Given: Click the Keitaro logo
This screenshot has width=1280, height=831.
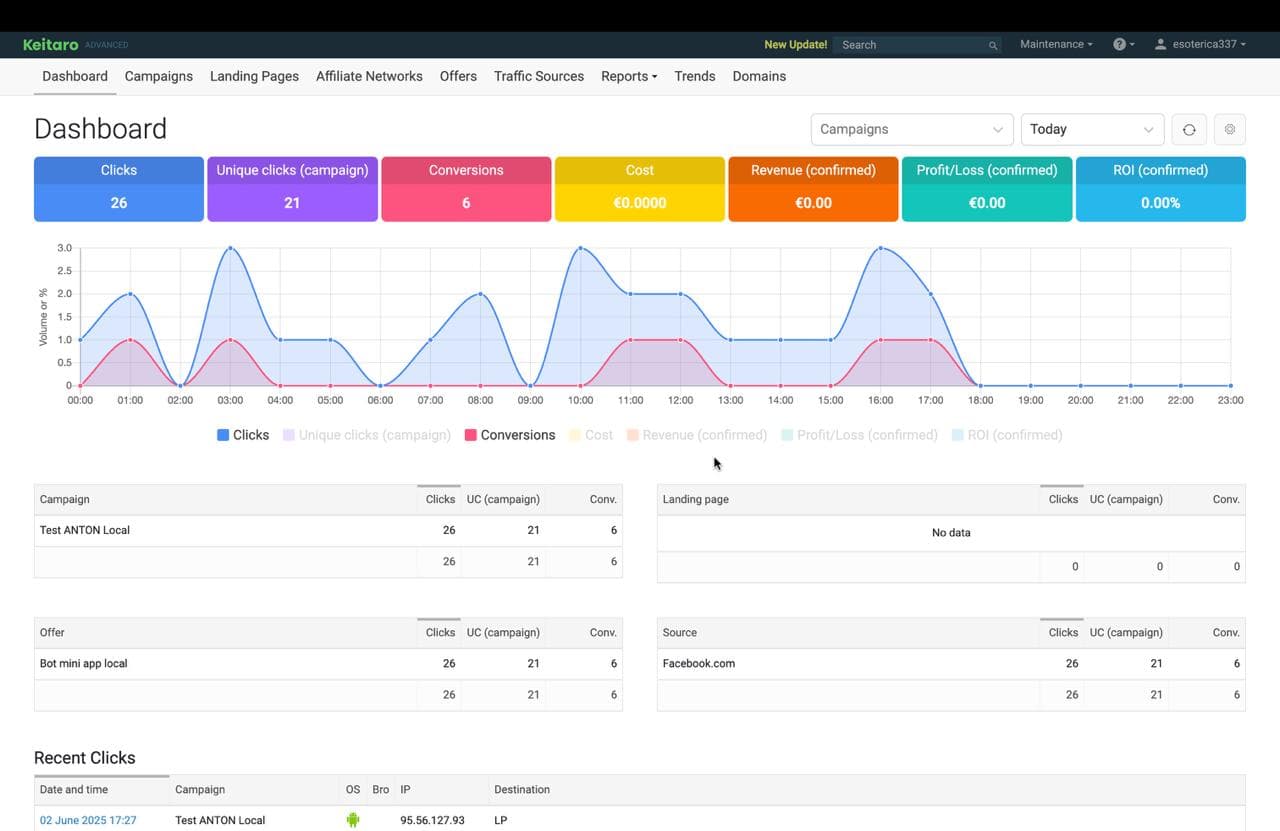Looking at the screenshot, I should click(51, 44).
